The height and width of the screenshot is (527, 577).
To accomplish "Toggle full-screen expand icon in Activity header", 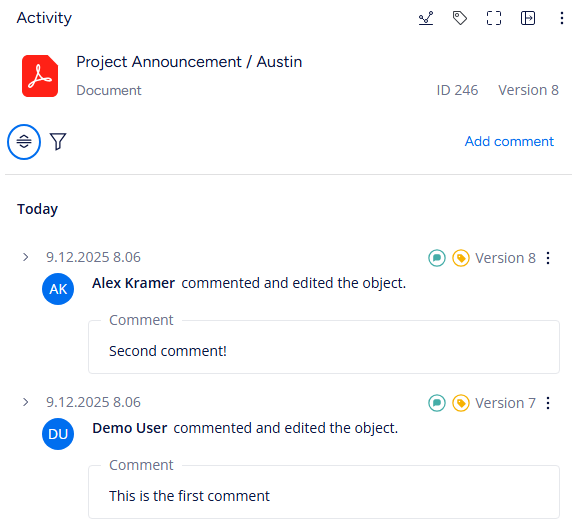I will coord(493,18).
